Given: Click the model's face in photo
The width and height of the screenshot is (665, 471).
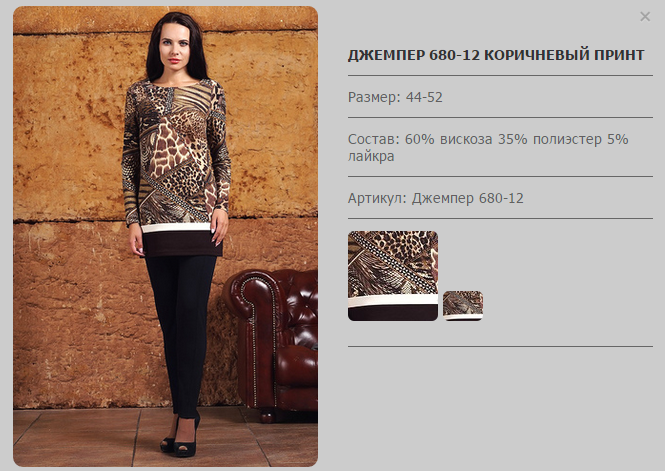Looking at the screenshot, I should click(174, 45).
